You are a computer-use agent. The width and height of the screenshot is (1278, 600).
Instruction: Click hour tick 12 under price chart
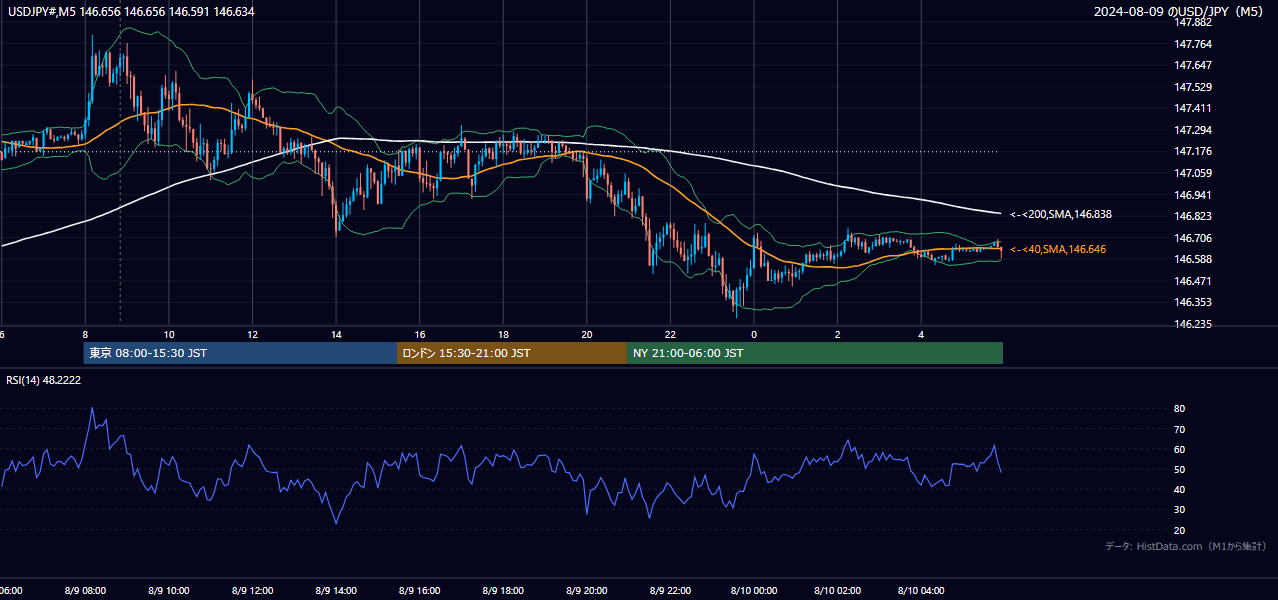pyautogui.click(x=252, y=334)
